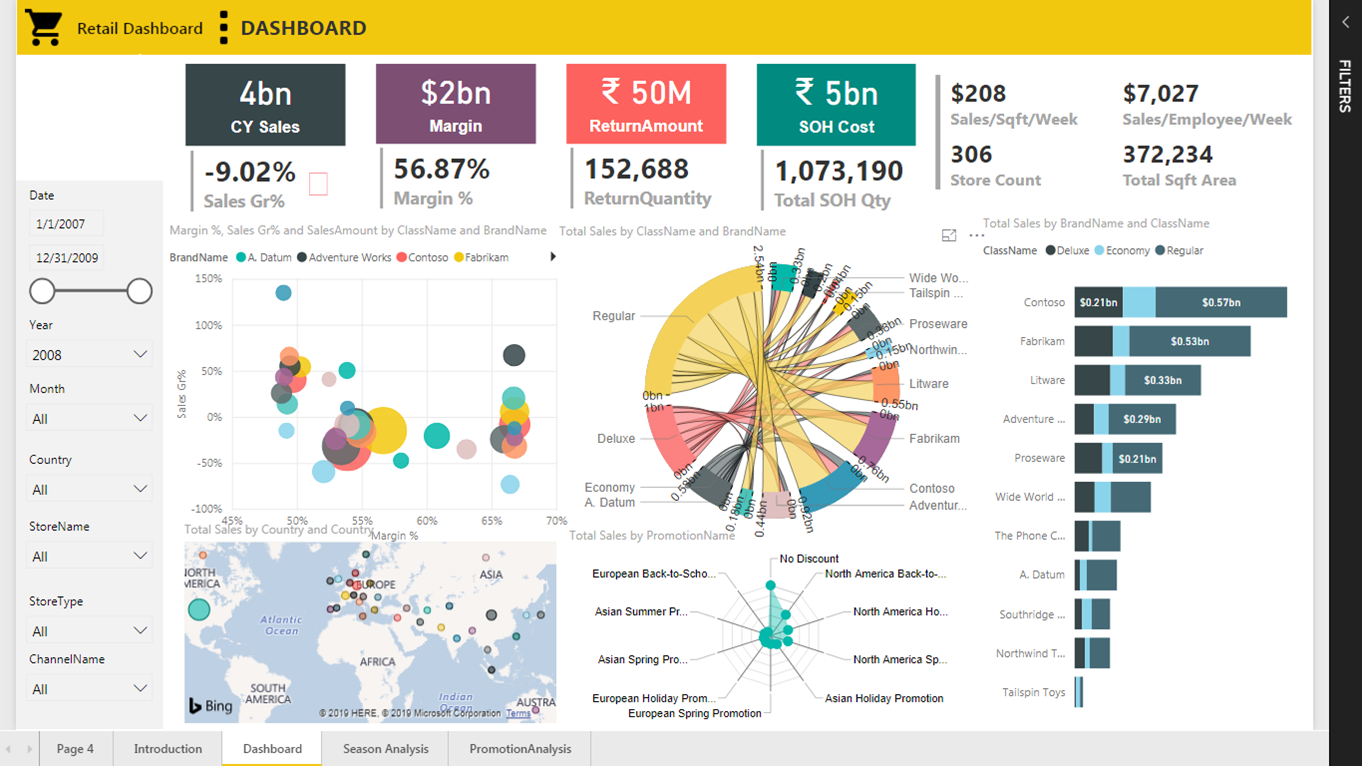Click the Litware label on chord chart
This screenshot has width=1362, height=766.
pos(929,383)
